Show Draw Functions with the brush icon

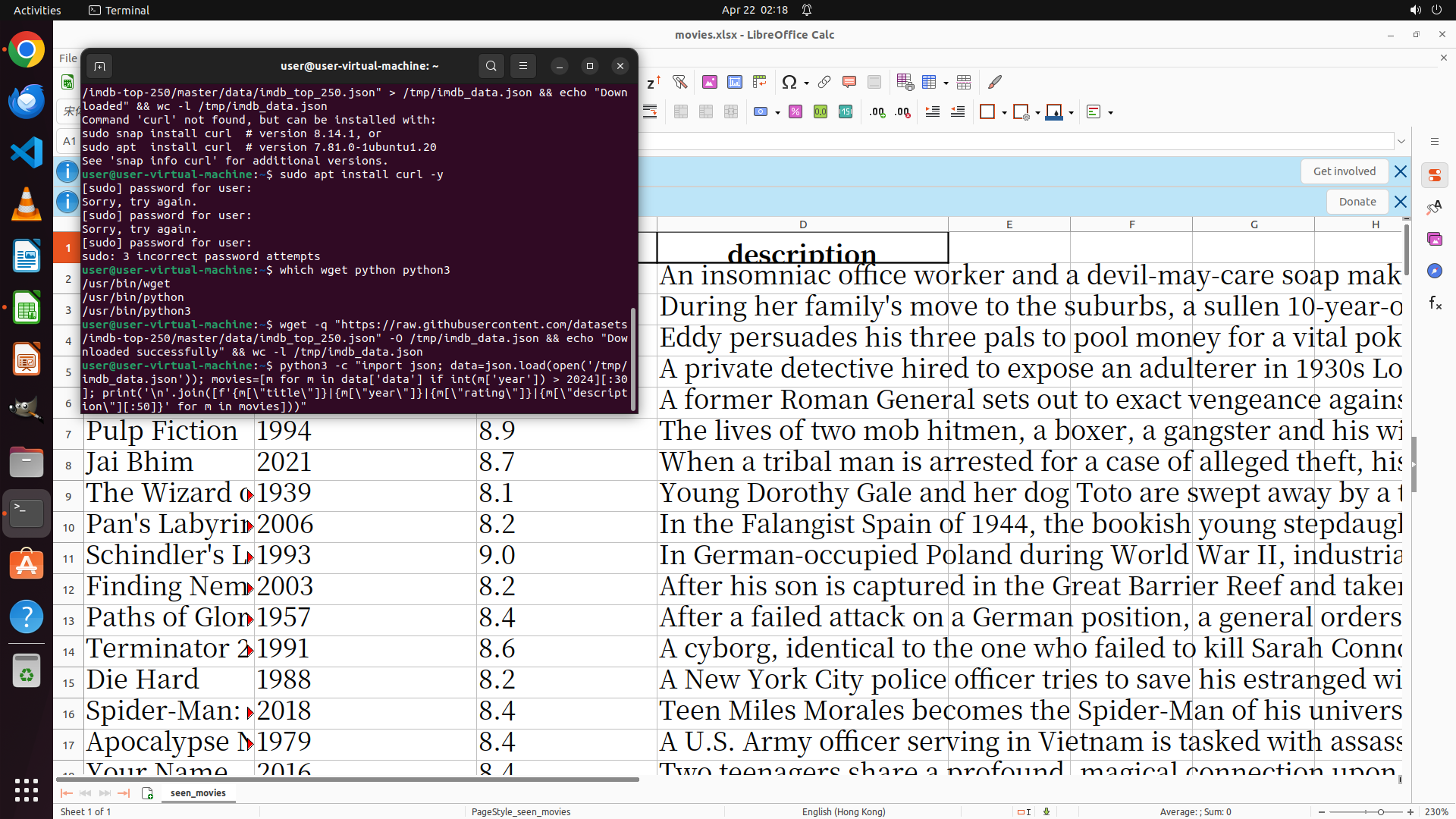[x=995, y=82]
